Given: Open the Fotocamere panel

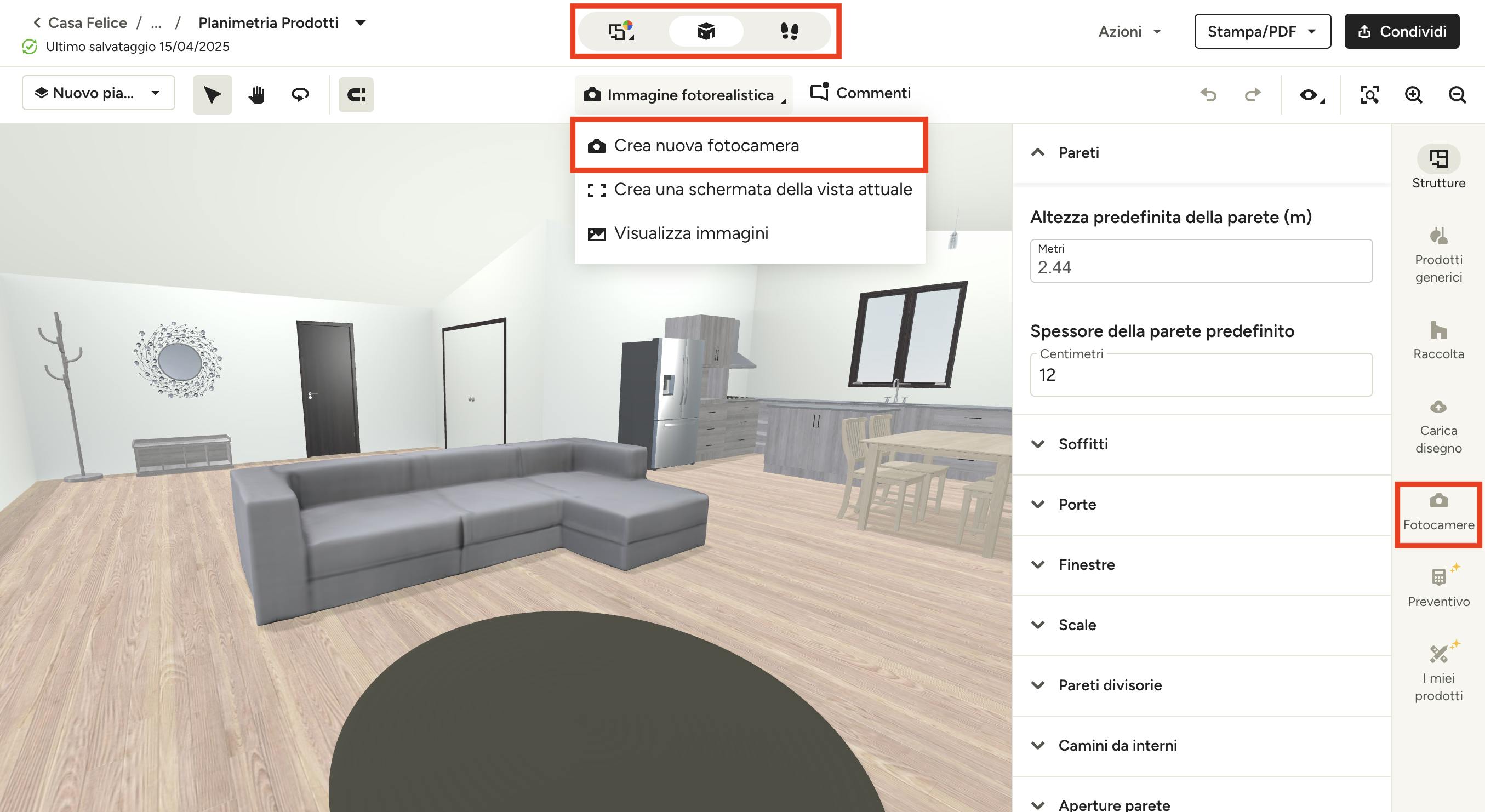Looking at the screenshot, I should (x=1438, y=512).
